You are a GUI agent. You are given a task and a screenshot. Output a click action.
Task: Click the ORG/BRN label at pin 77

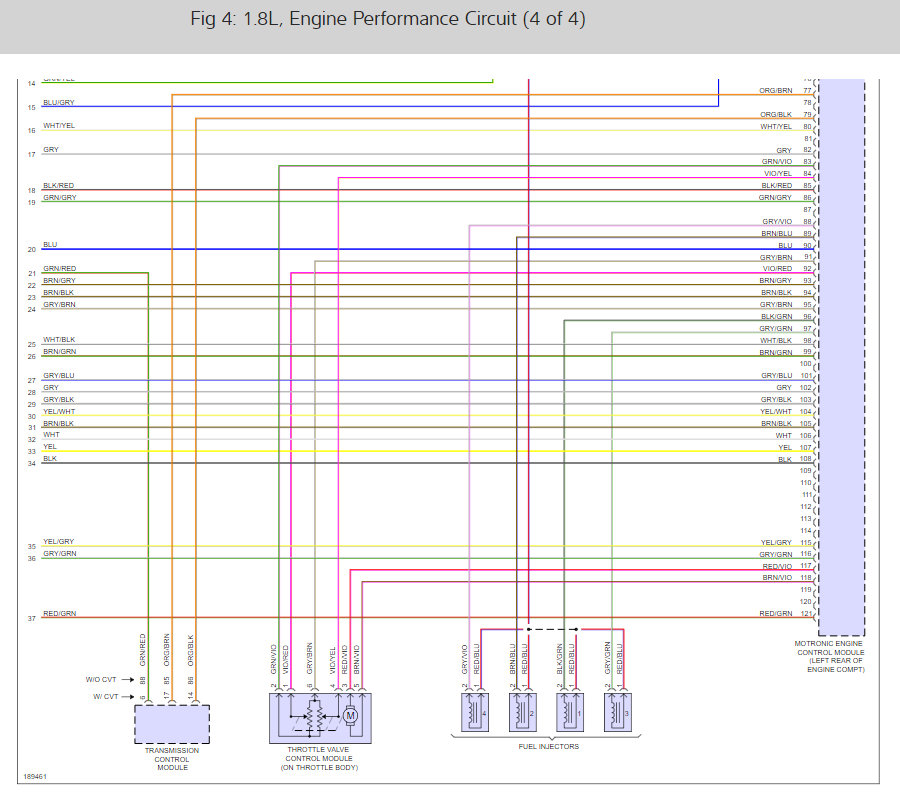(775, 91)
